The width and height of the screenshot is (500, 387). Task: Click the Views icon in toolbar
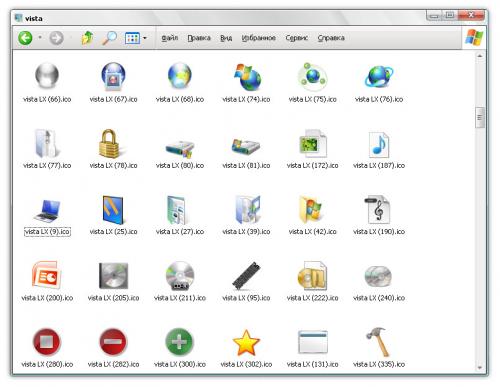[132, 38]
